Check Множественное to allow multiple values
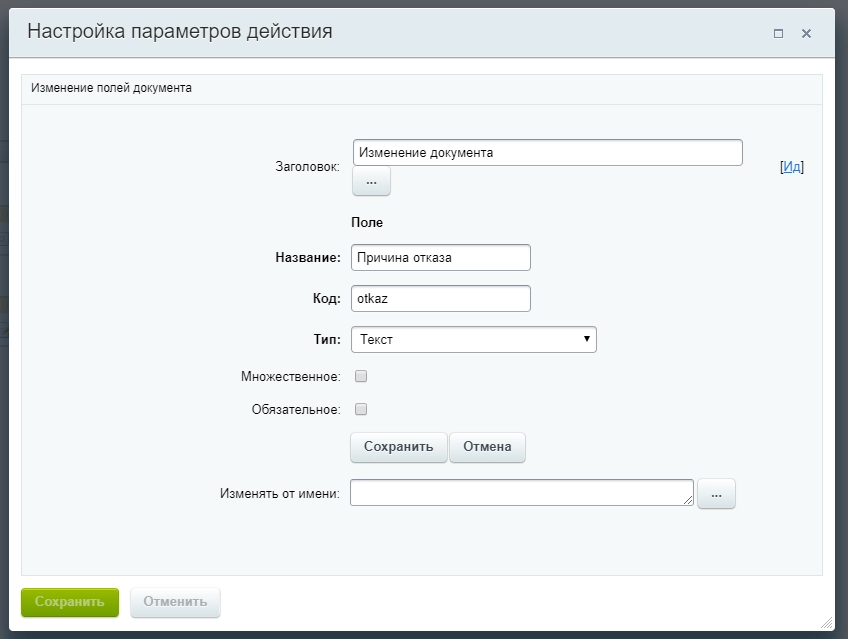Viewport: 848px width, 639px height. pos(362,374)
